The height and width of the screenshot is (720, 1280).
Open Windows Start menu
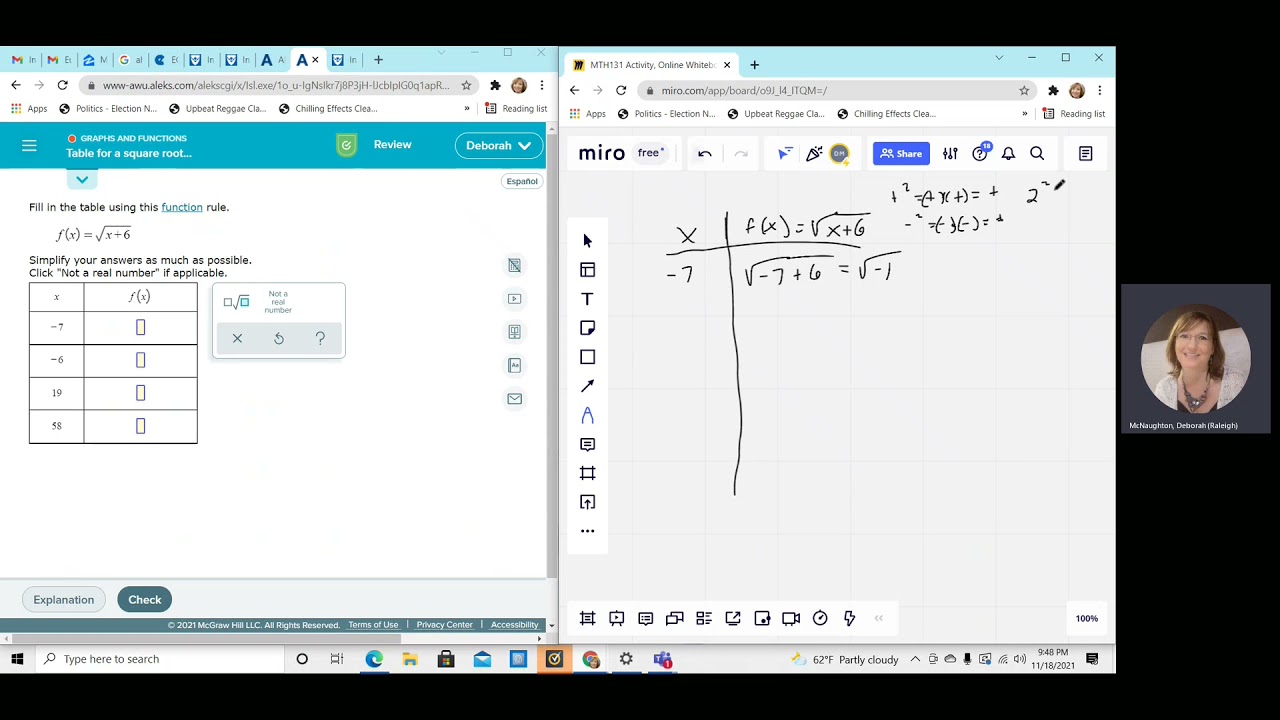point(17,659)
